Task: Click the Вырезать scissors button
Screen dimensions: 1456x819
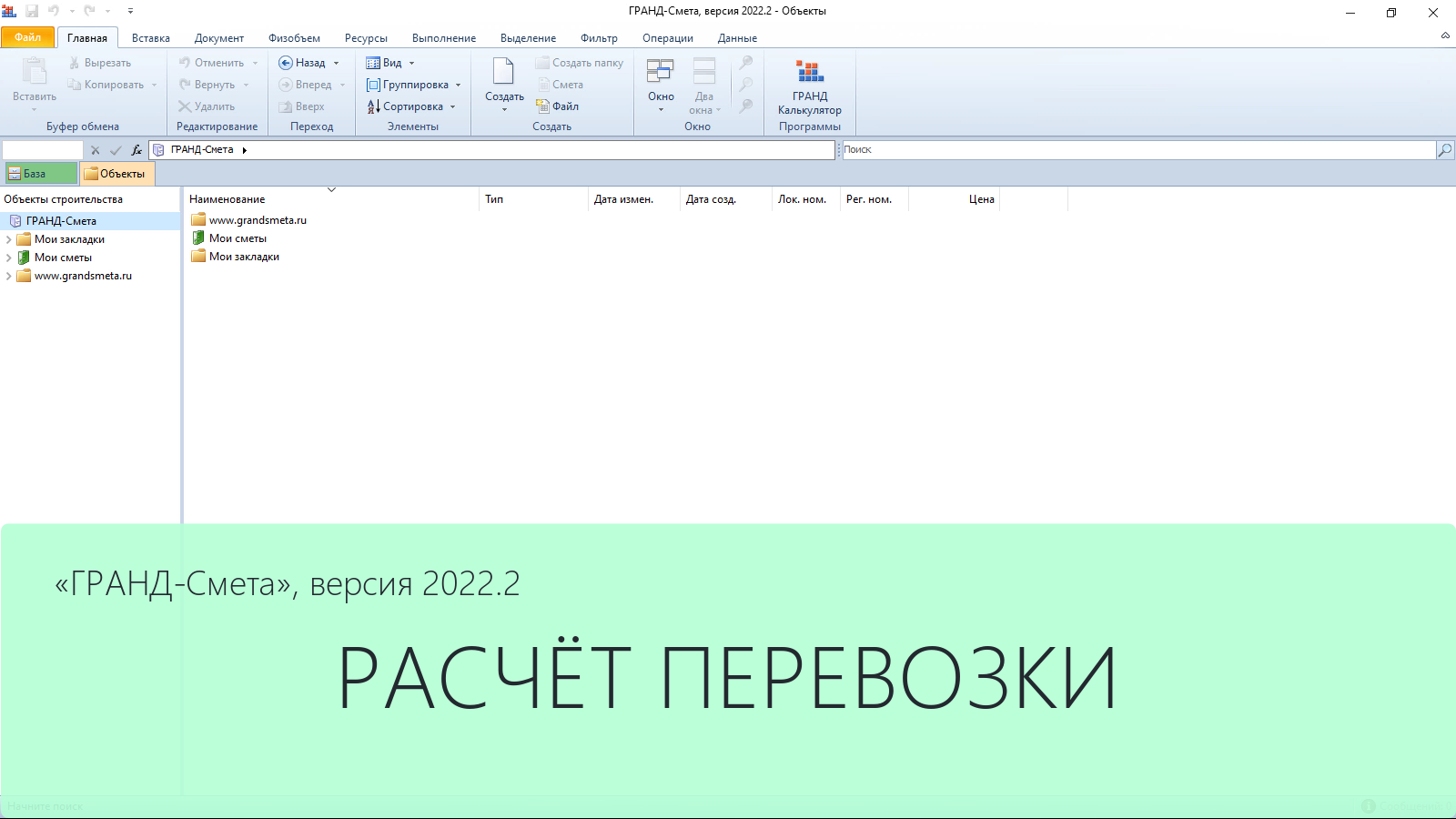Action: pyautogui.click(x=100, y=63)
